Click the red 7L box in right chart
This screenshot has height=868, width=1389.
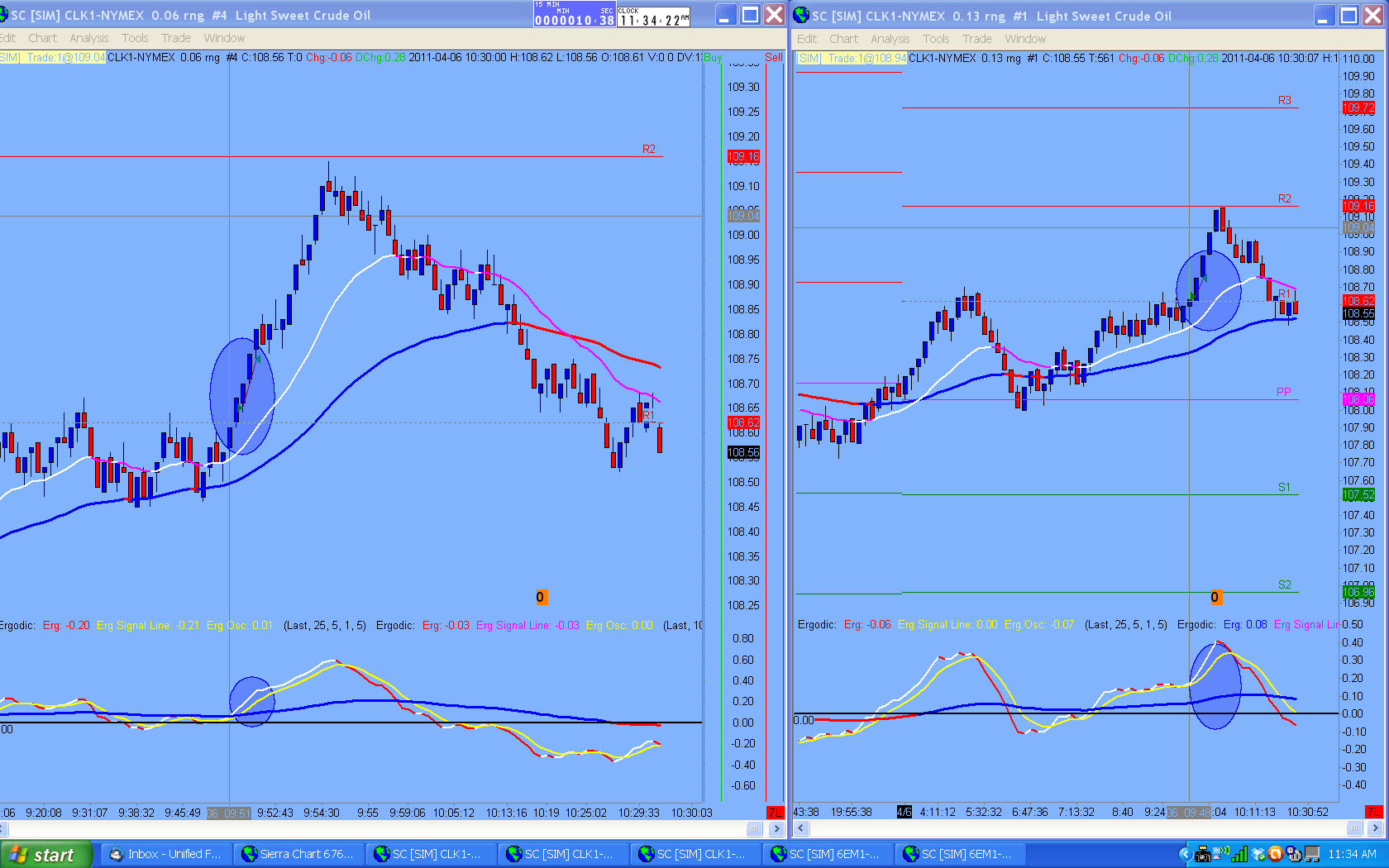pyautogui.click(x=1373, y=813)
